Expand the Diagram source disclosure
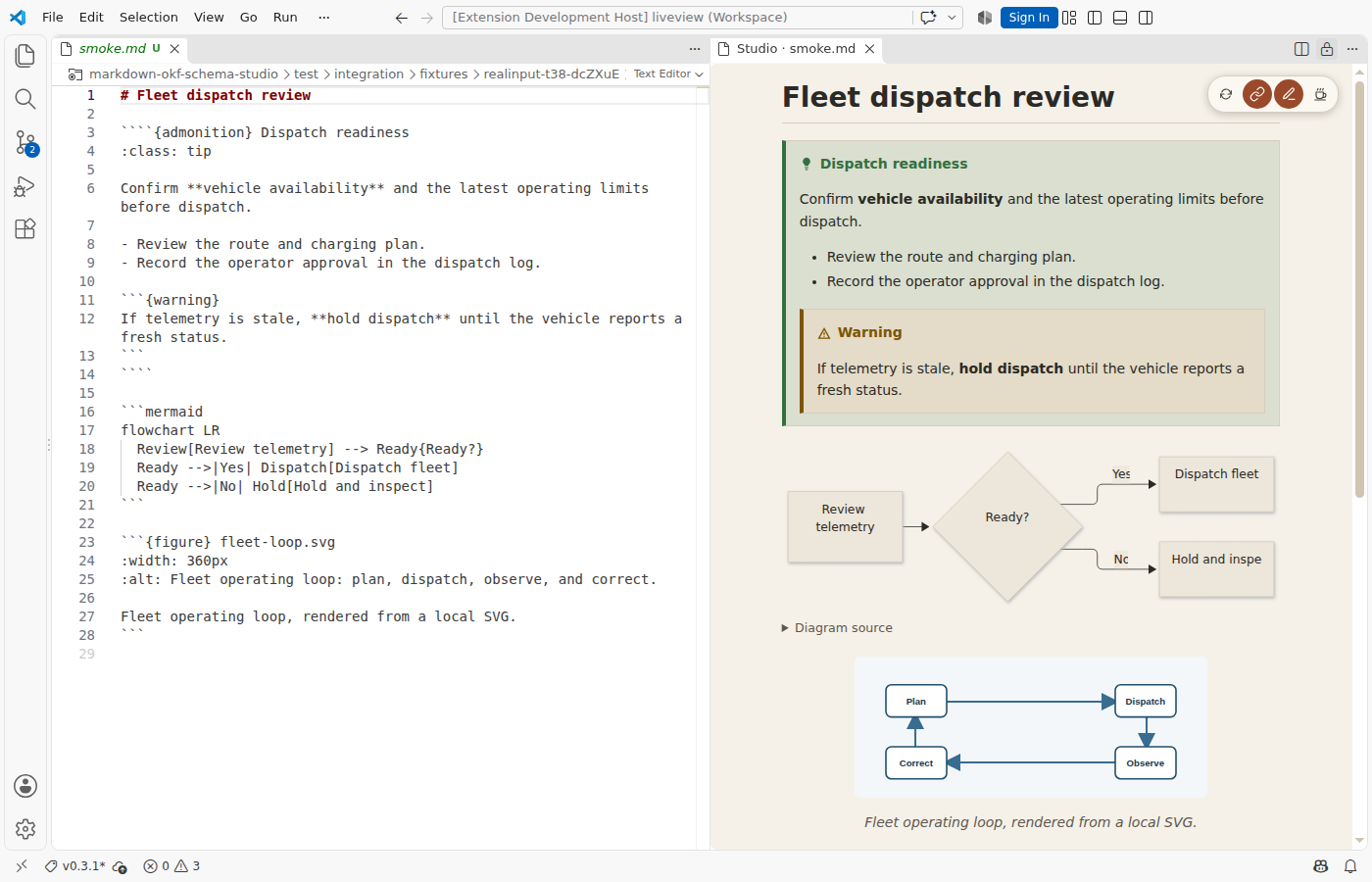Image resolution: width=1372 pixels, height=882 pixels. 837,628
